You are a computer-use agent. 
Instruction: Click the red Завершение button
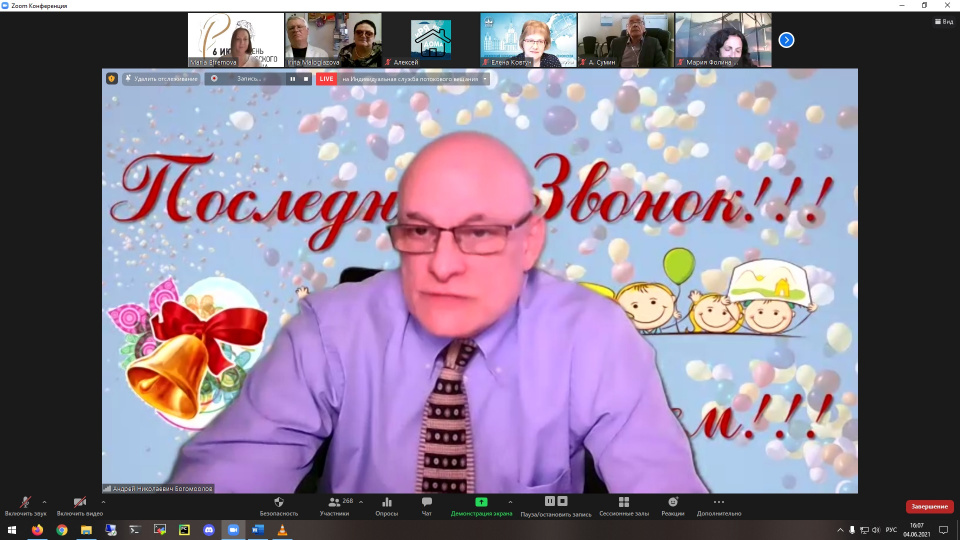[929, 507]
